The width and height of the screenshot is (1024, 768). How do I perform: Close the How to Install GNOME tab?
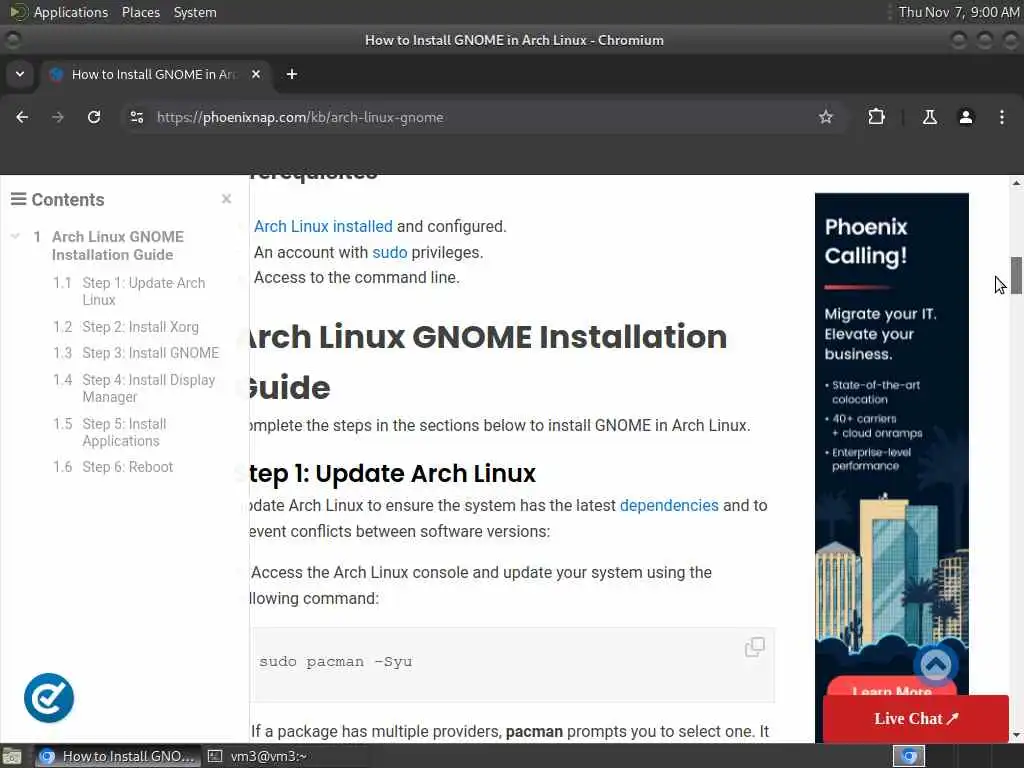click(256, 74)
